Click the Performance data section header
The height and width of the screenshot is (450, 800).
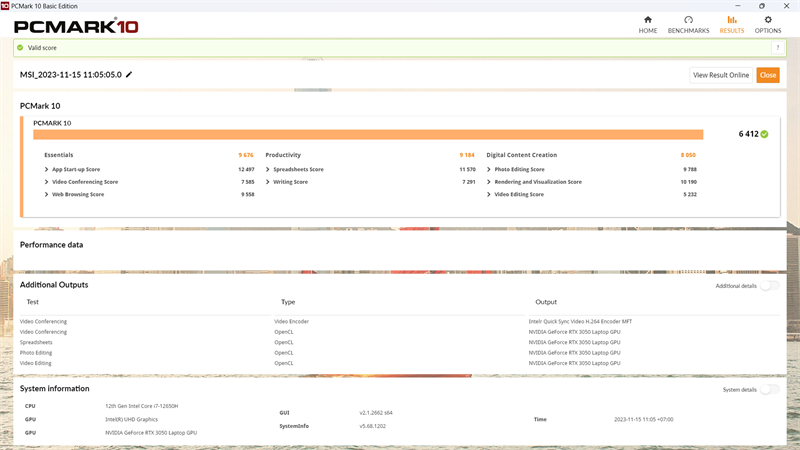point(52,244)
